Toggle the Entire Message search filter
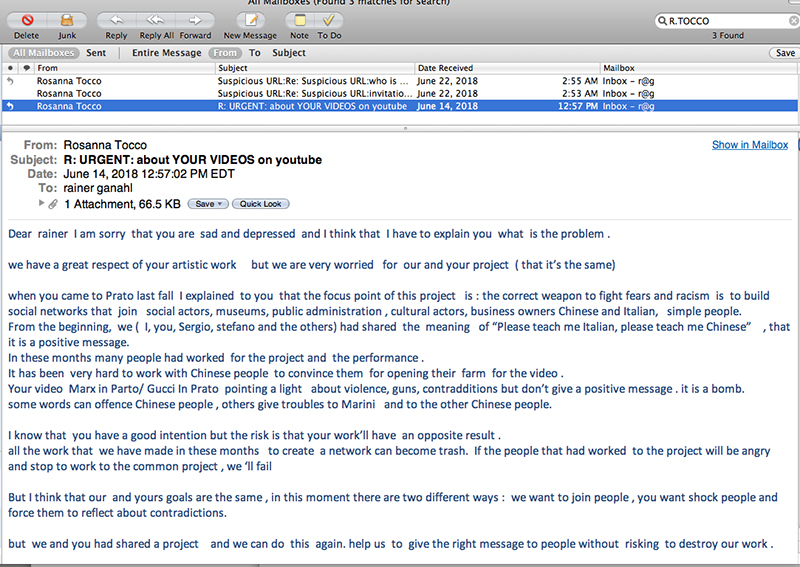The width and height of the screenshot is (800, 567). (x=167, y=53)
